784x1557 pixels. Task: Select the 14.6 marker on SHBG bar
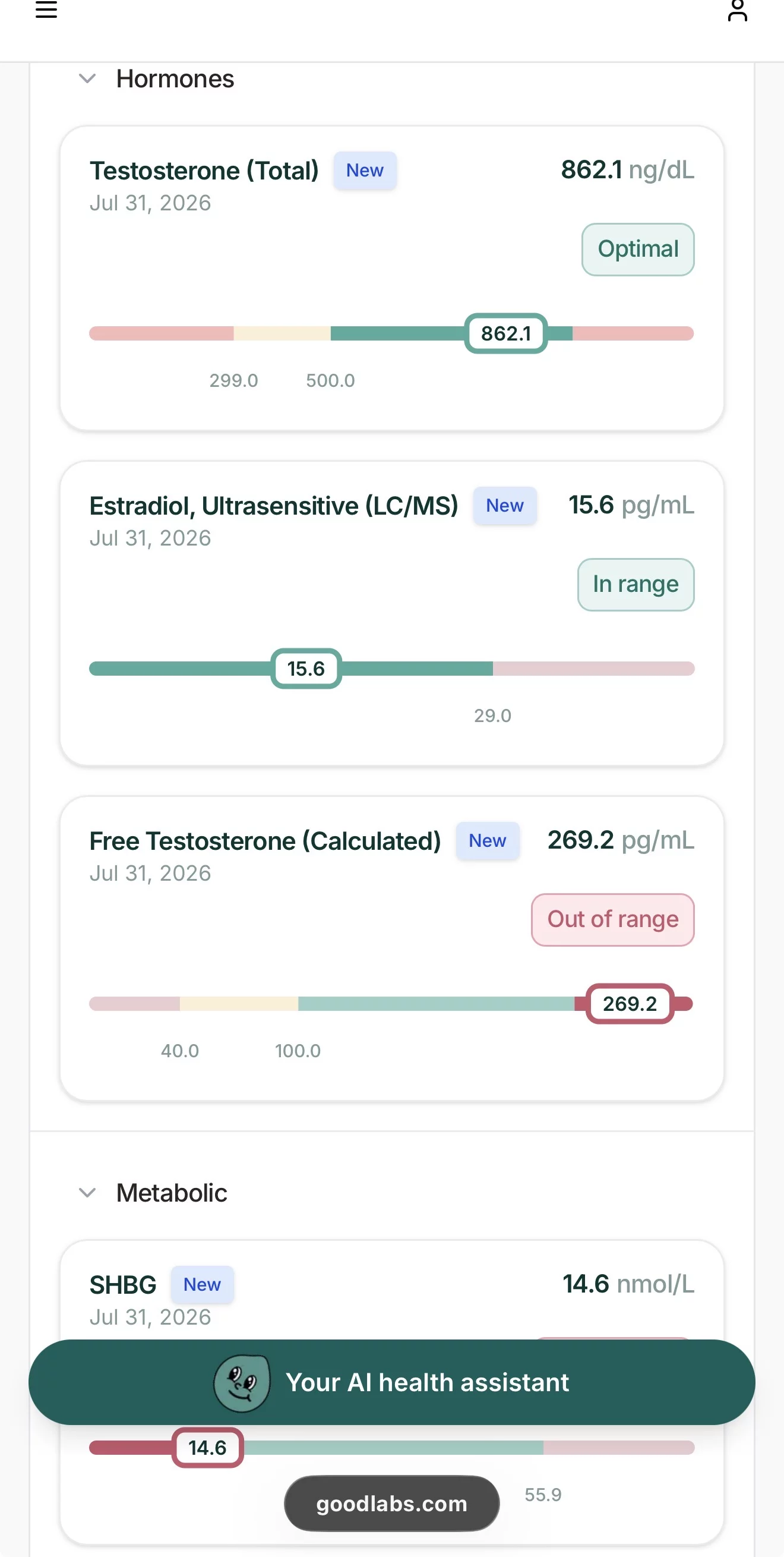[208, 1448]
